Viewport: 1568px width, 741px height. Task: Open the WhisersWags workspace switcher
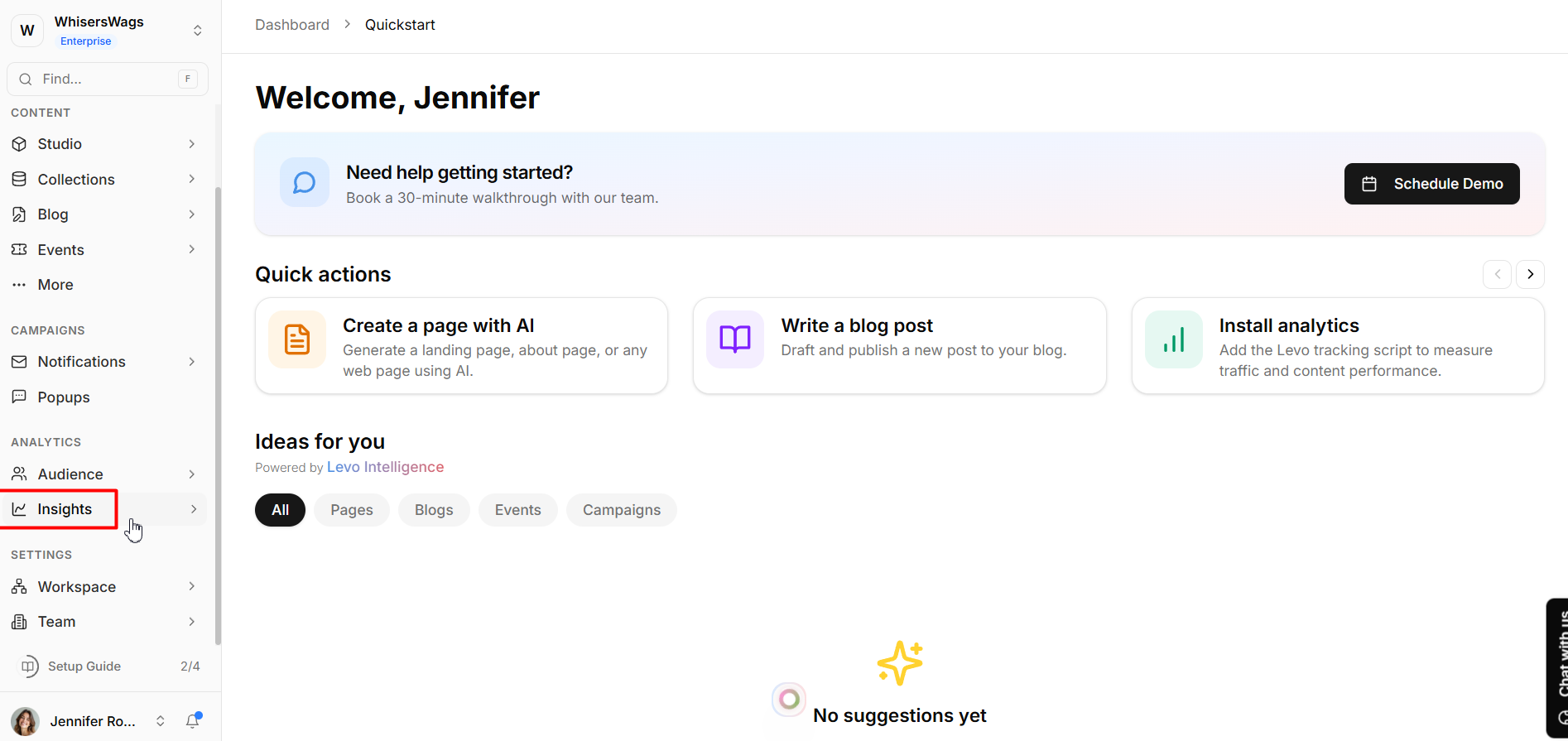coord(197,31)
